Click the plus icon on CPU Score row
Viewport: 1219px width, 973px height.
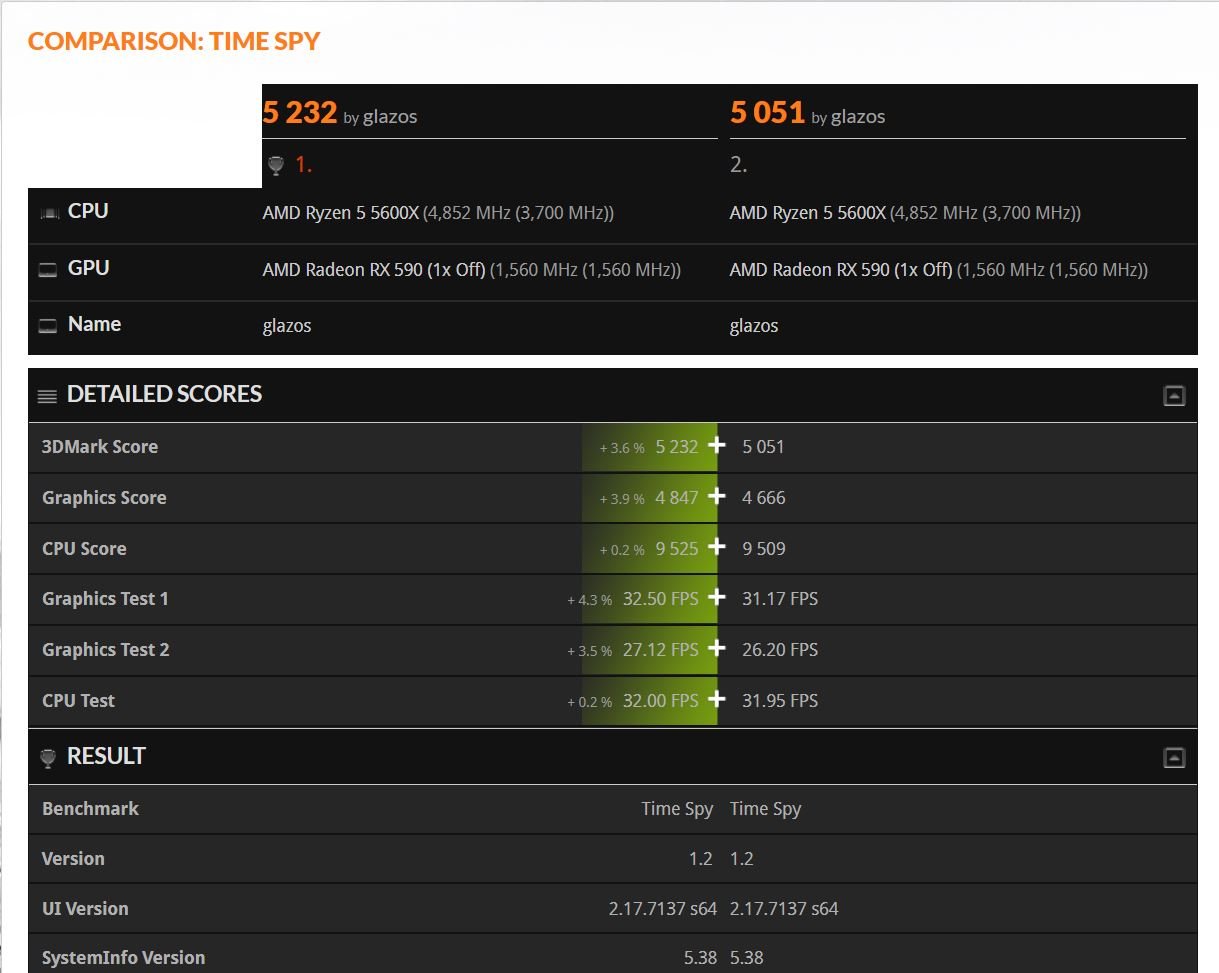[x=716, y=547]
